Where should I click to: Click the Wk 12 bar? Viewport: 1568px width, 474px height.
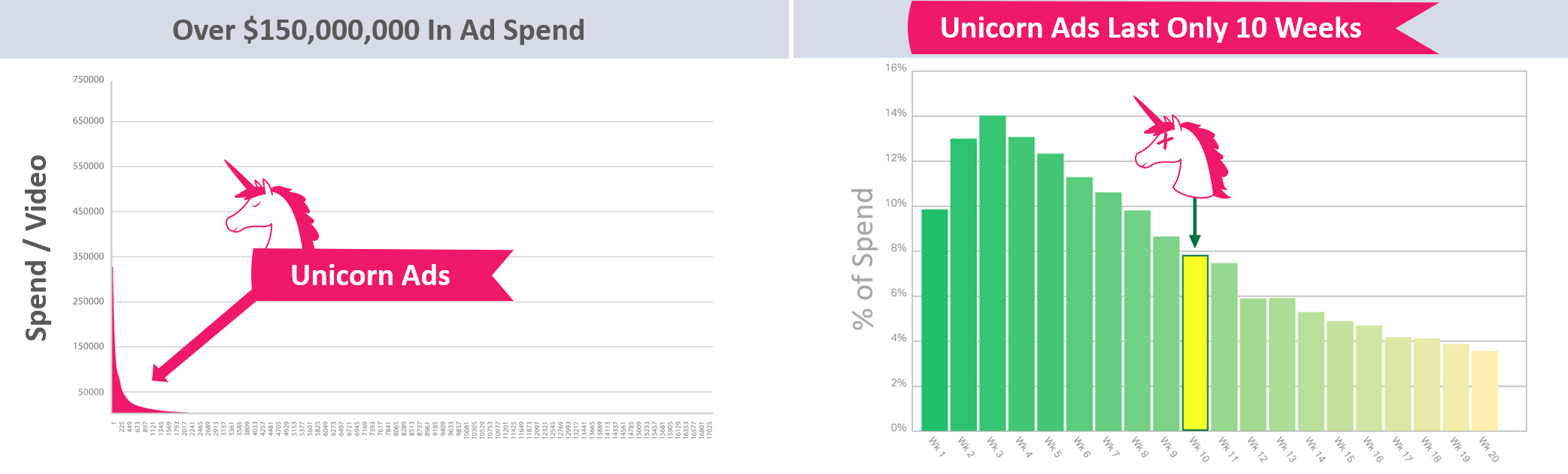(x=1253, y=364)
